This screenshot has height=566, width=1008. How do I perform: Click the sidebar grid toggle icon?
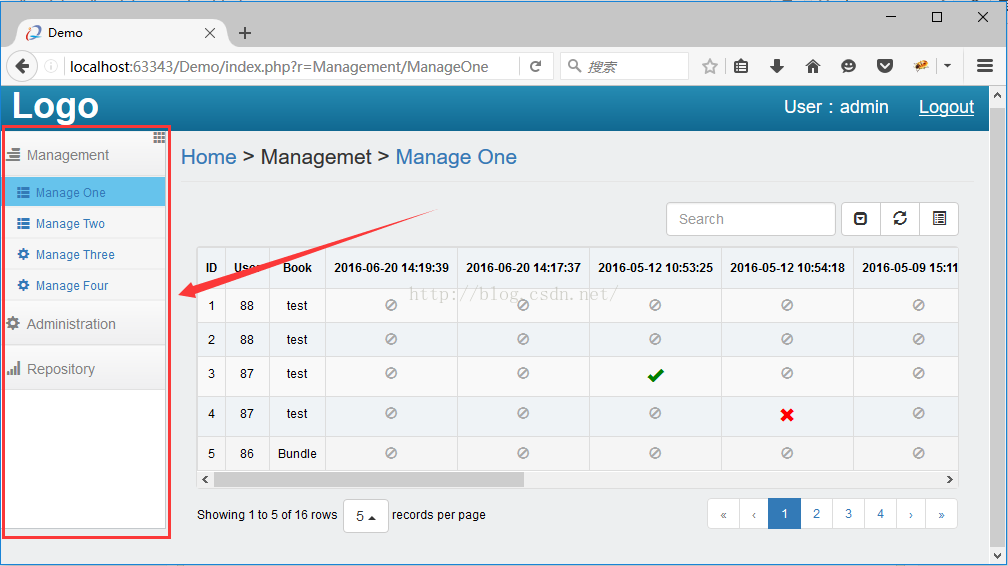pyautogui.click(x=159, y=138)
